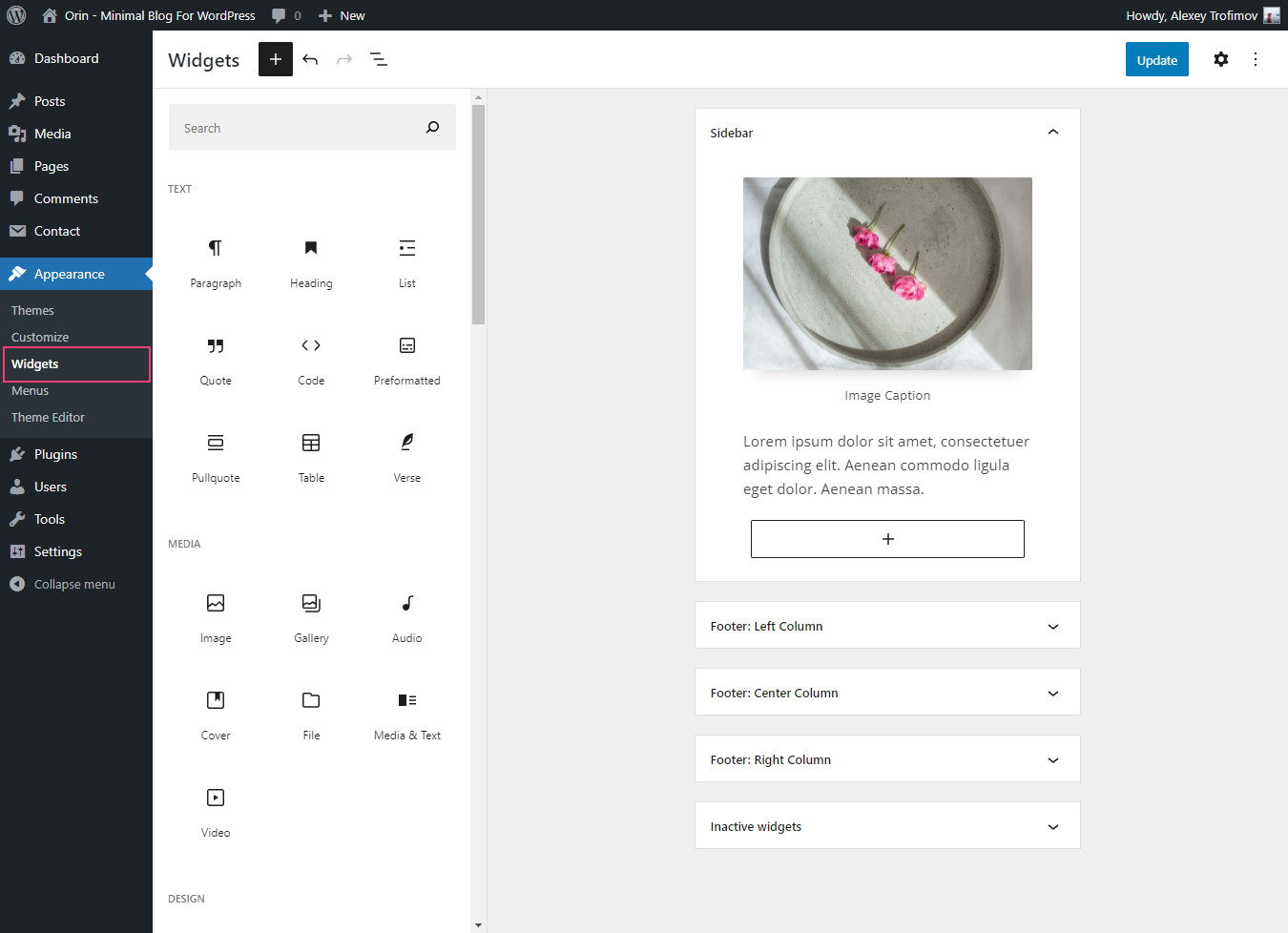Open the document Outline view icon
Image resolution: width=1288 pixels, height=933 pixels.
click(379, 59)
